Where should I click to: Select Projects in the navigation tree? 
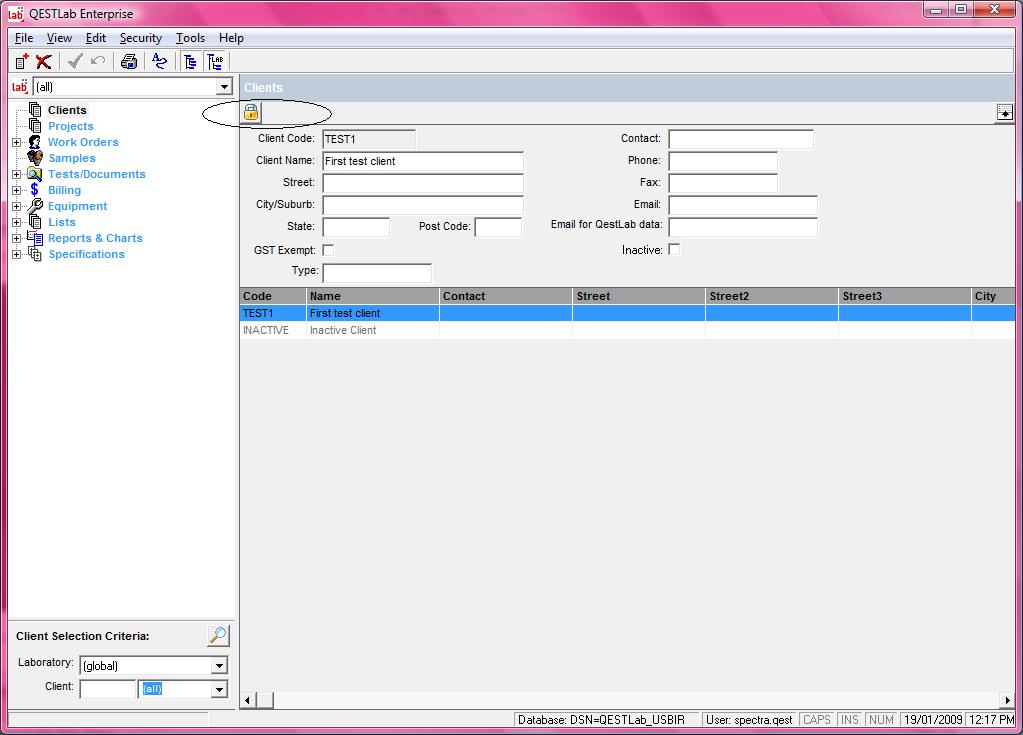(x=70, y=126)
